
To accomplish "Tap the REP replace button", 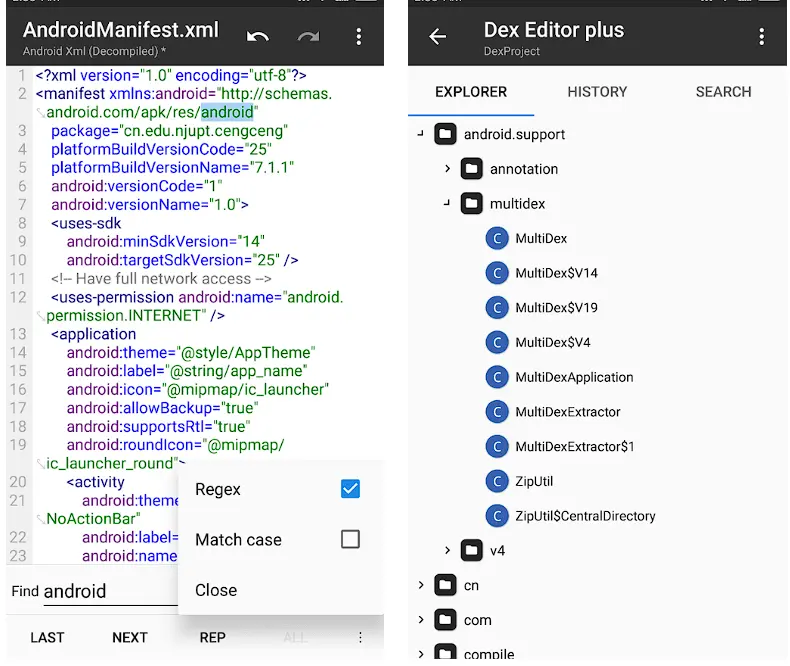I will (212, 638).
